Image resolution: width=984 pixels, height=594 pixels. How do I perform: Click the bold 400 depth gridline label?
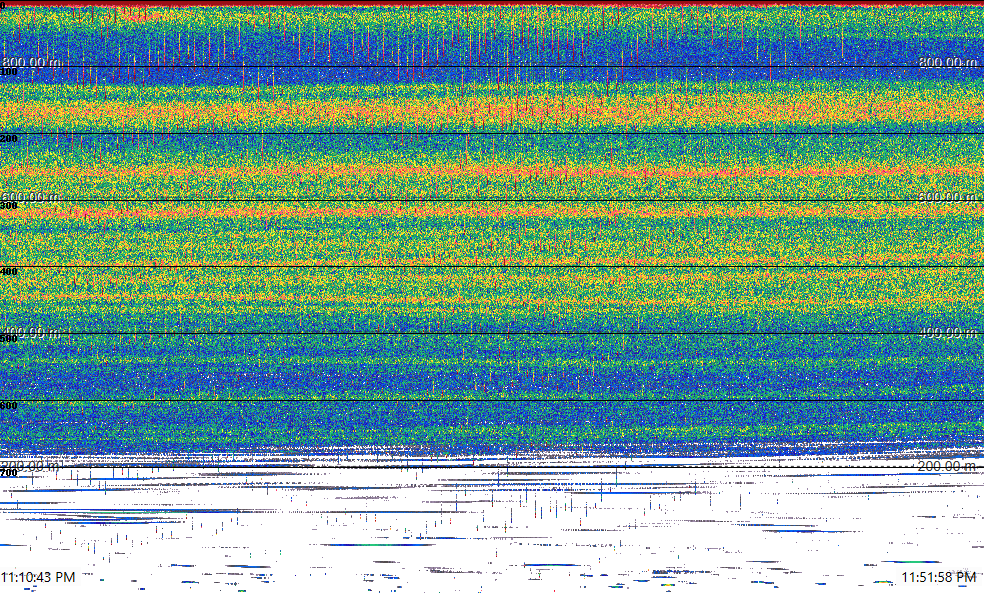point(9,272)
